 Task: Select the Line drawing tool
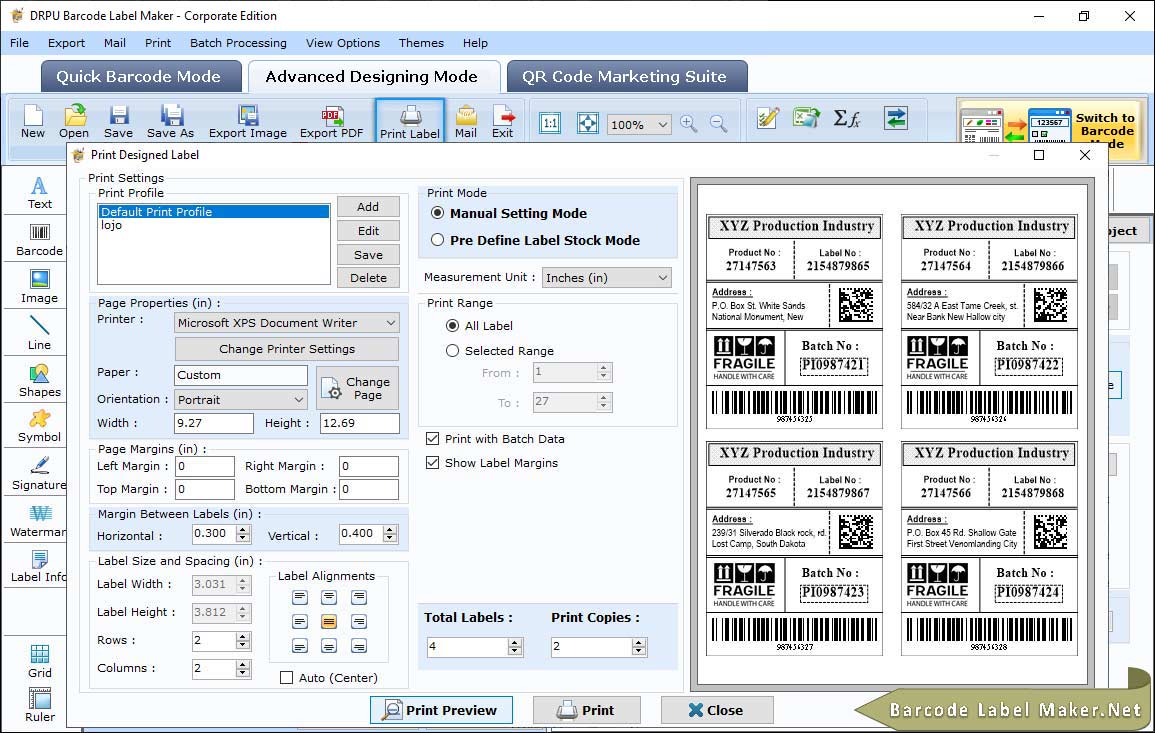[x=39, y=334]
